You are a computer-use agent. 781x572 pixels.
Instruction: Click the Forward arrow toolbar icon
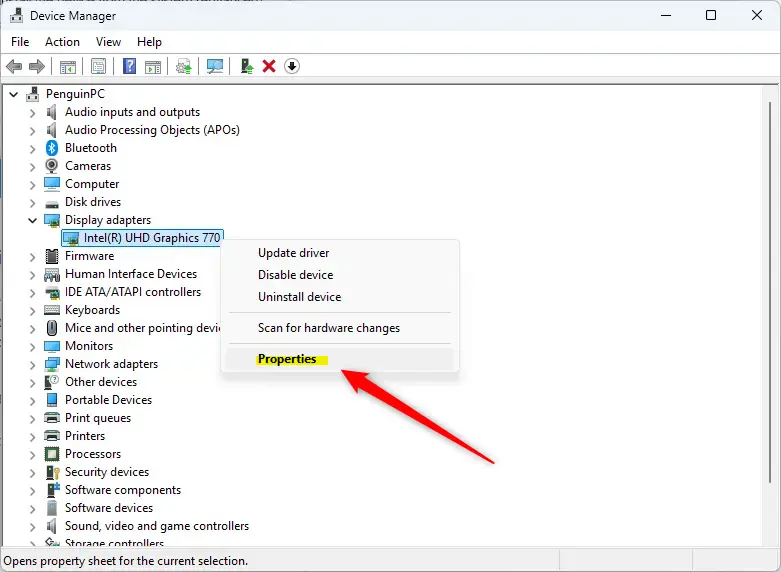pyautogui.click(x=37, y=66)
